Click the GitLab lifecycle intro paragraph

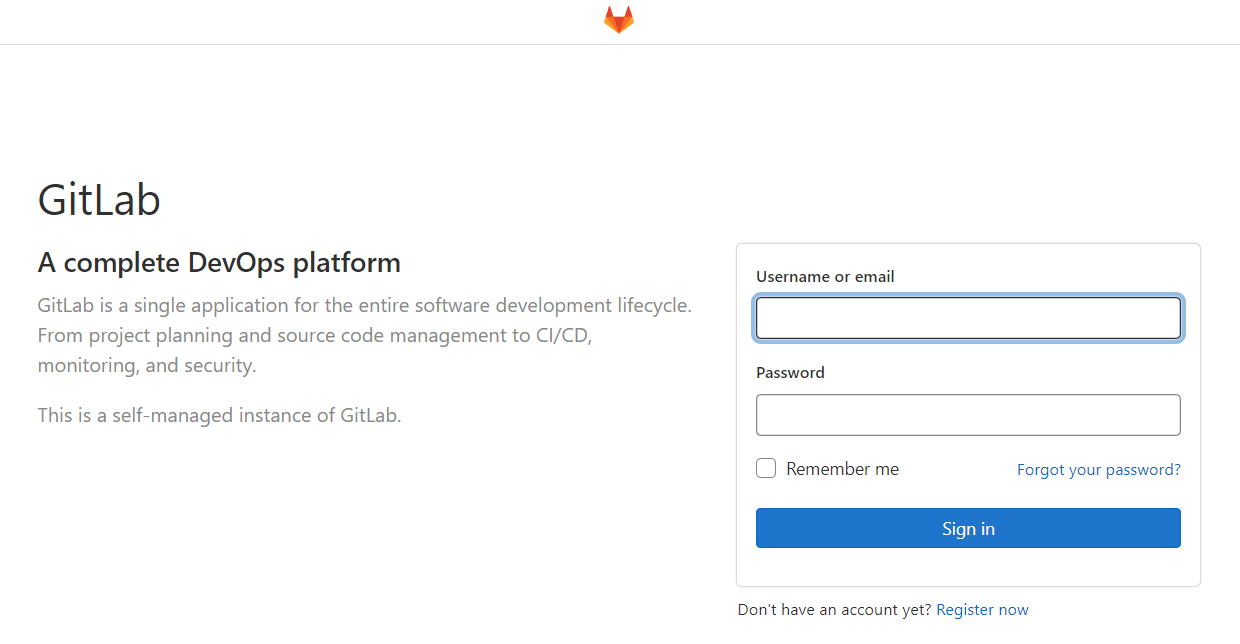pos(364,334)
